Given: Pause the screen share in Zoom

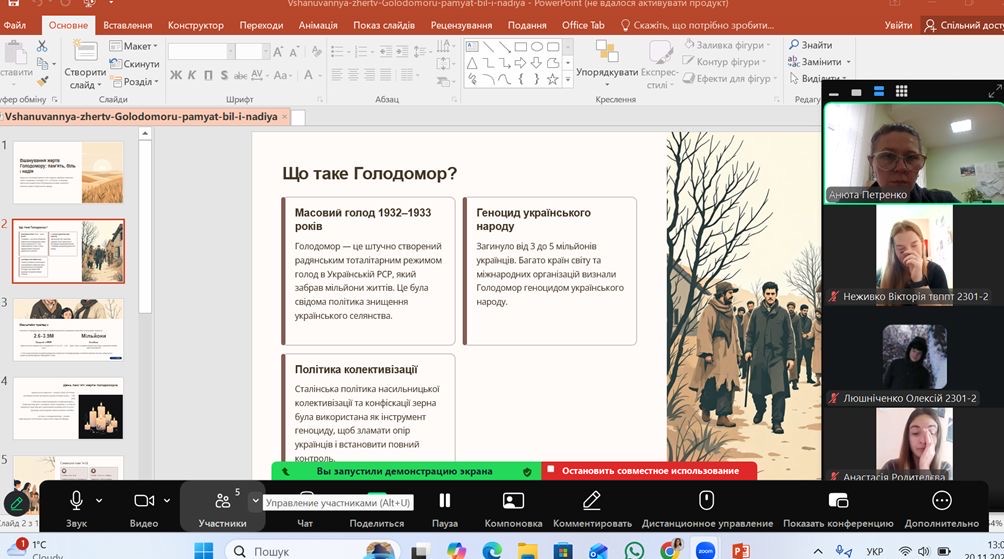Looking at the screenshot, I should click(445, 501).
